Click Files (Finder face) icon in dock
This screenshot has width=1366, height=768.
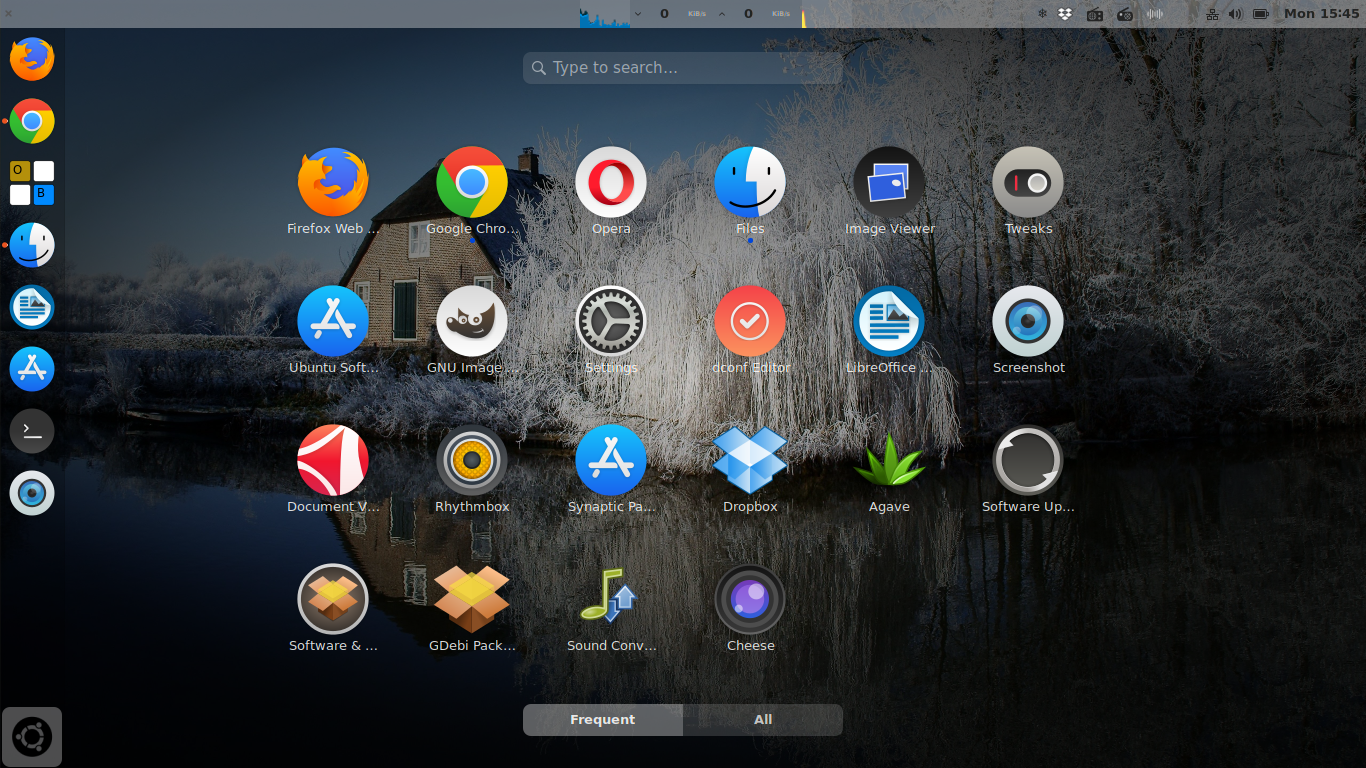coord(32,245)
